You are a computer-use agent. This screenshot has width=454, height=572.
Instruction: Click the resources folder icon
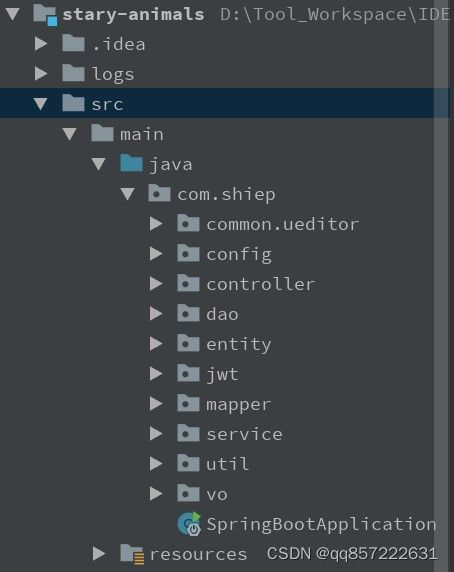(132, 554)
